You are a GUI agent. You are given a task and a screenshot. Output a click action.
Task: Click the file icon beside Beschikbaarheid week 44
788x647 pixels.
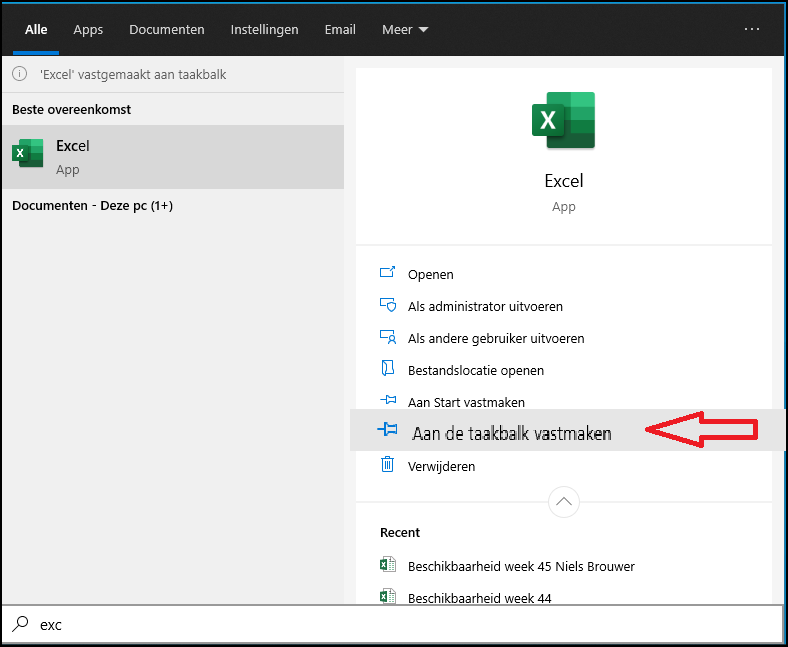[388, 596]
